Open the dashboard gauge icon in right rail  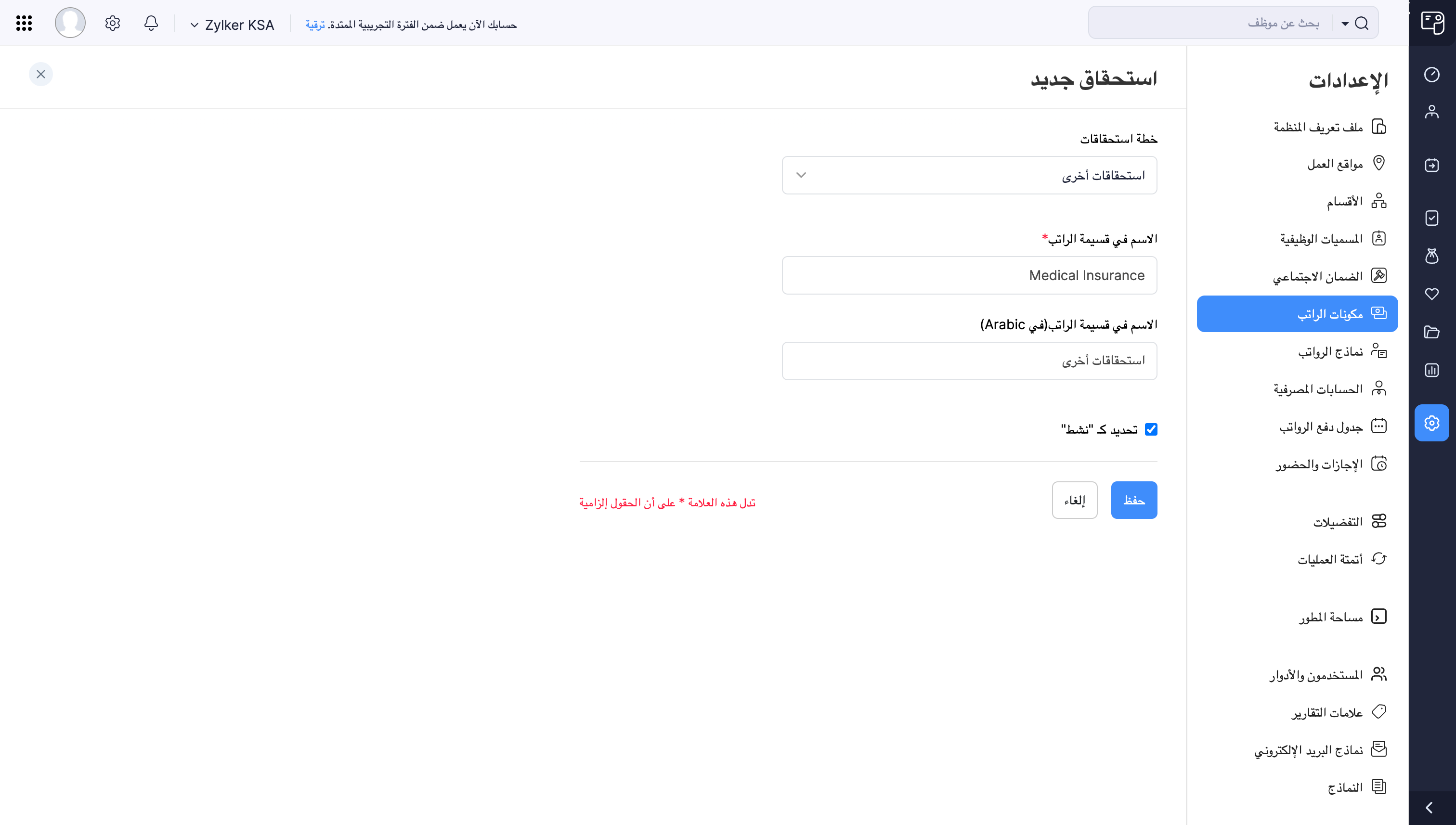pyautogui.click(x=1431, y=75)
